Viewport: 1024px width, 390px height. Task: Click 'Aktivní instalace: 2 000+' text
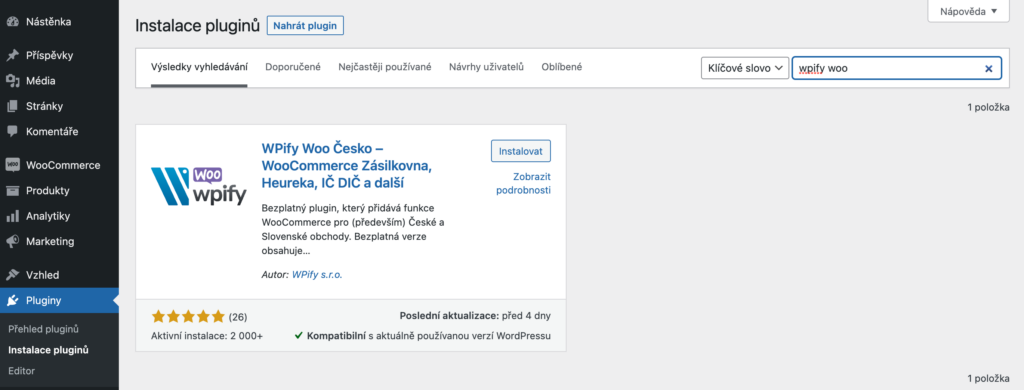[207, 336]
